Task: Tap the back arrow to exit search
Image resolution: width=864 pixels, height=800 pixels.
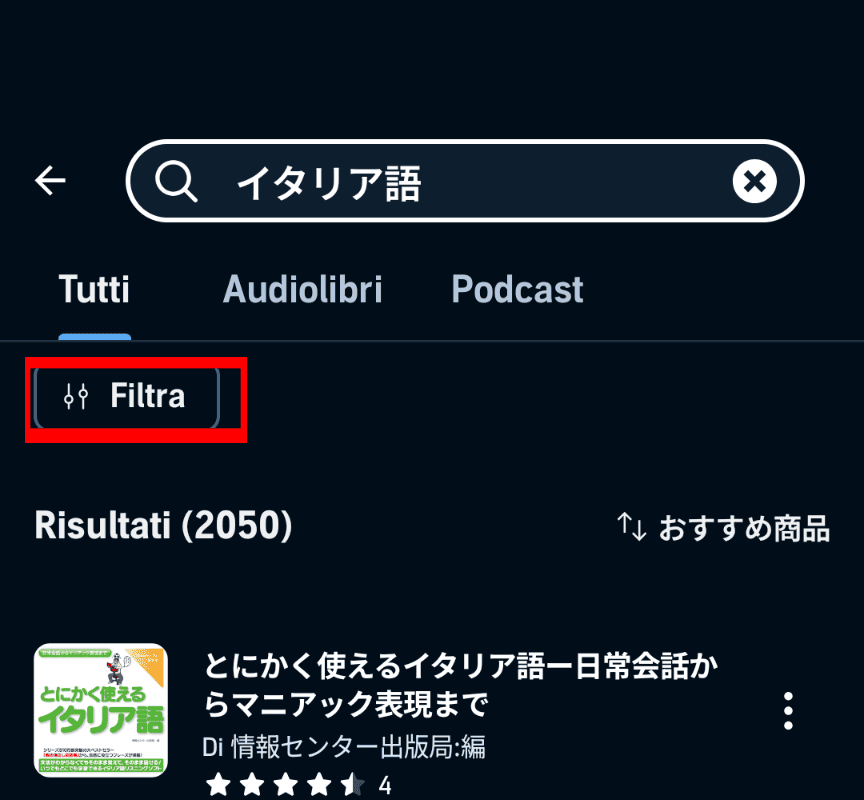Action: tap(50, 181)
